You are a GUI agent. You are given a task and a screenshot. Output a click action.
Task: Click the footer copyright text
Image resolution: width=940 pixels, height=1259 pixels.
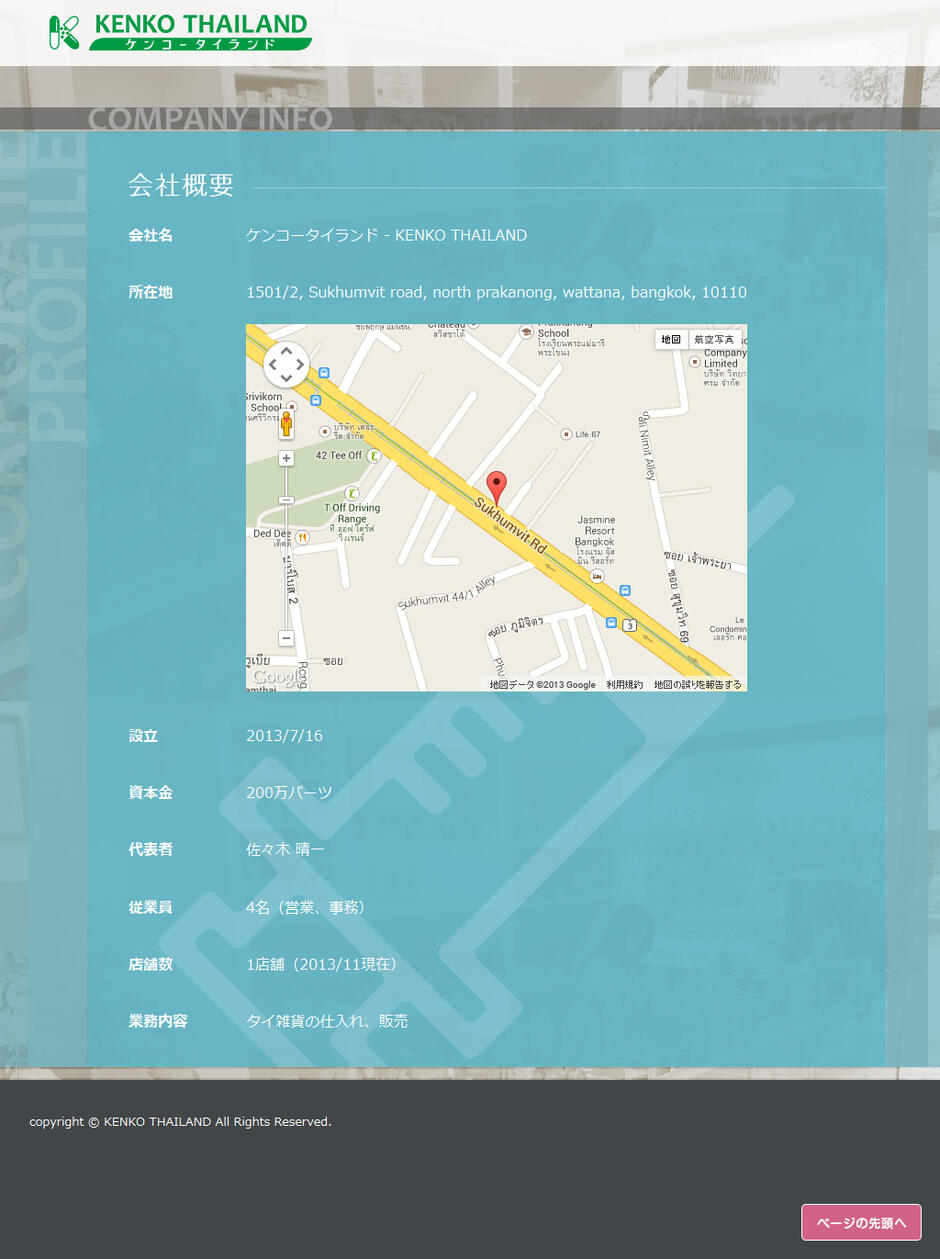(180, 1122)
